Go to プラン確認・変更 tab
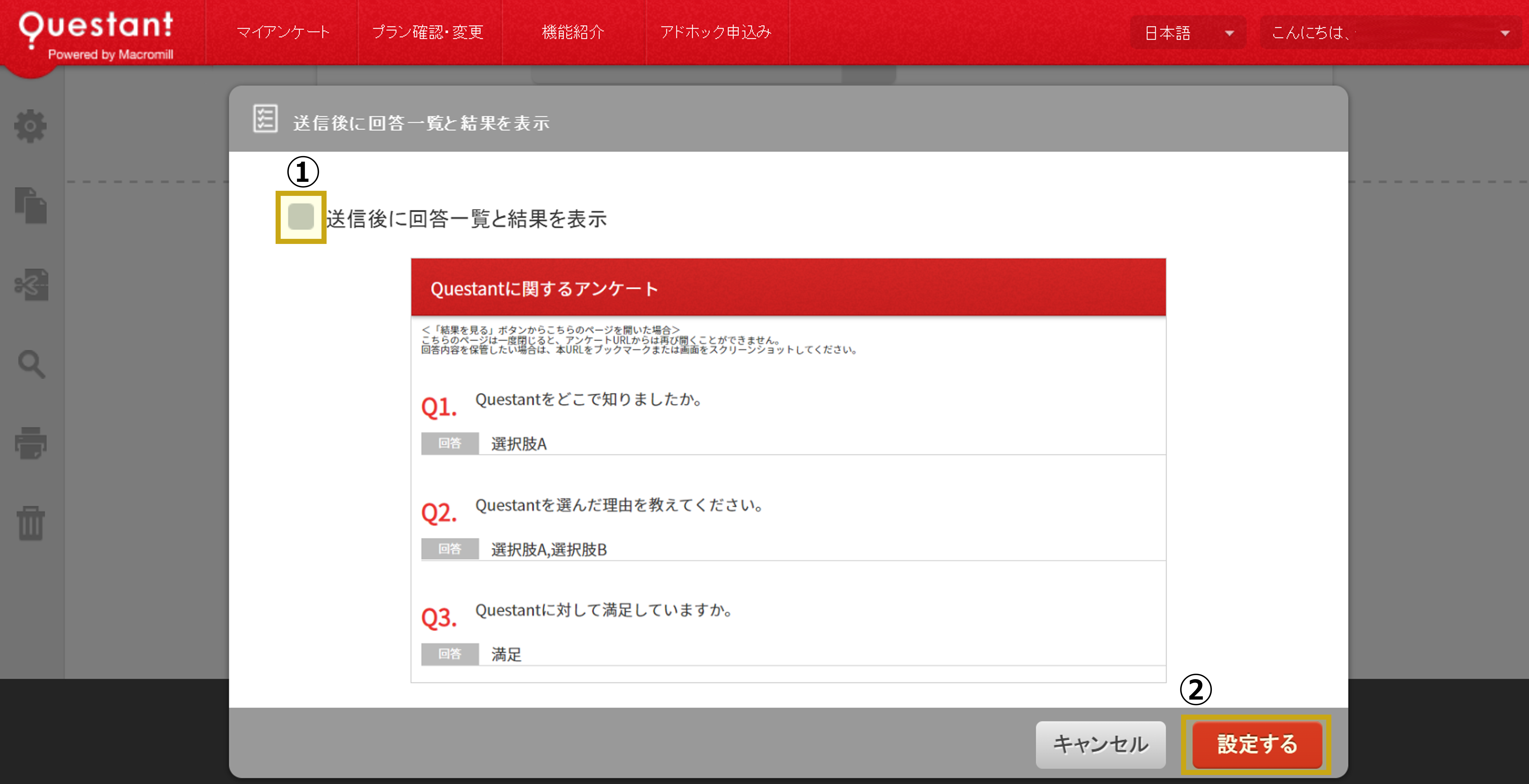Screen dimensions: 1529x784 click(x=427, y=32)
